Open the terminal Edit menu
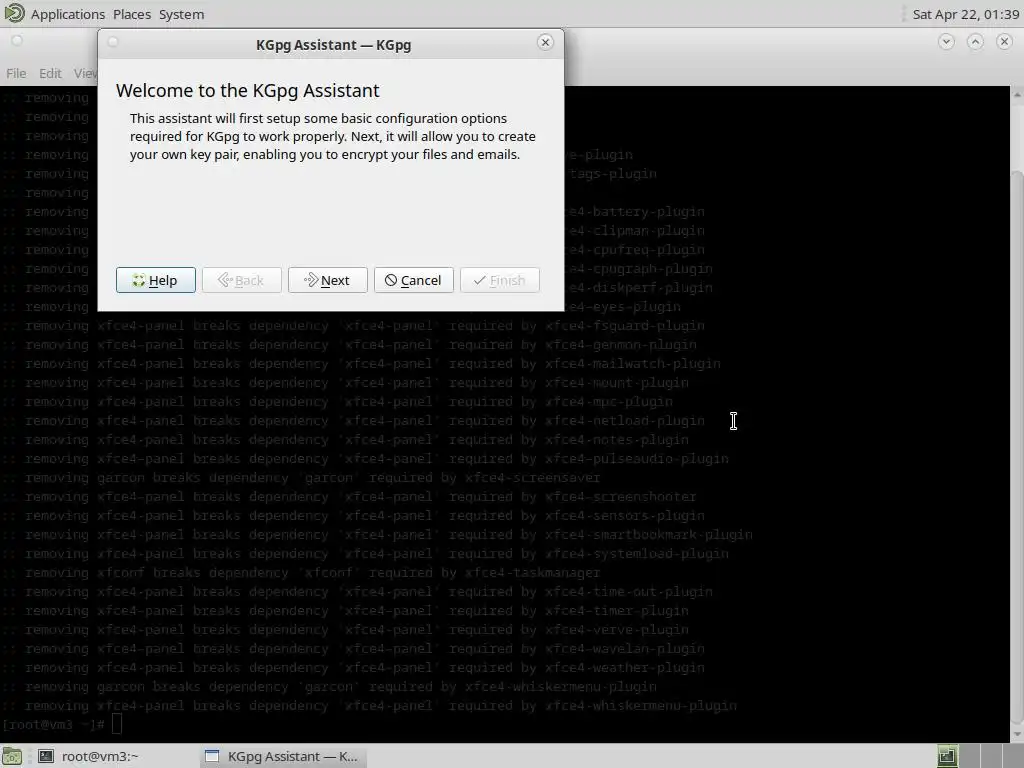The width and height of the screenshot is (1024, 768). point(50,73)
